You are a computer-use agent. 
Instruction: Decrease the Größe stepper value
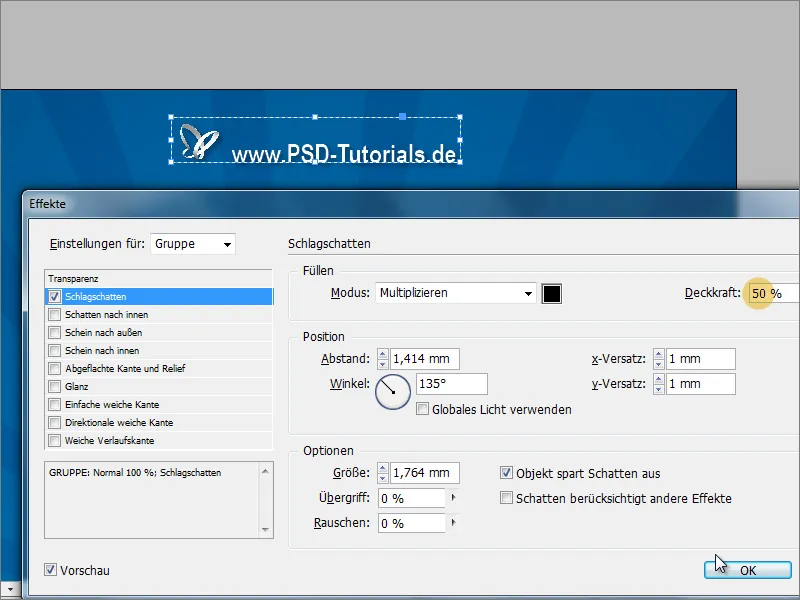382,477
